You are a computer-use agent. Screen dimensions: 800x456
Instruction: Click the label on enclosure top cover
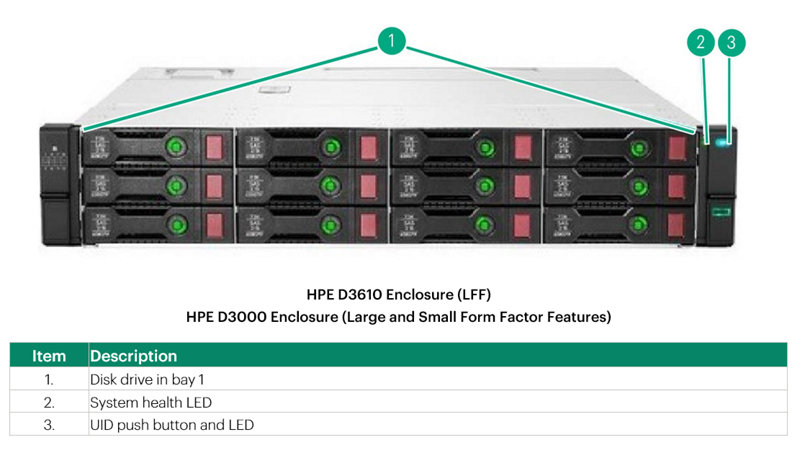point(269,92)
